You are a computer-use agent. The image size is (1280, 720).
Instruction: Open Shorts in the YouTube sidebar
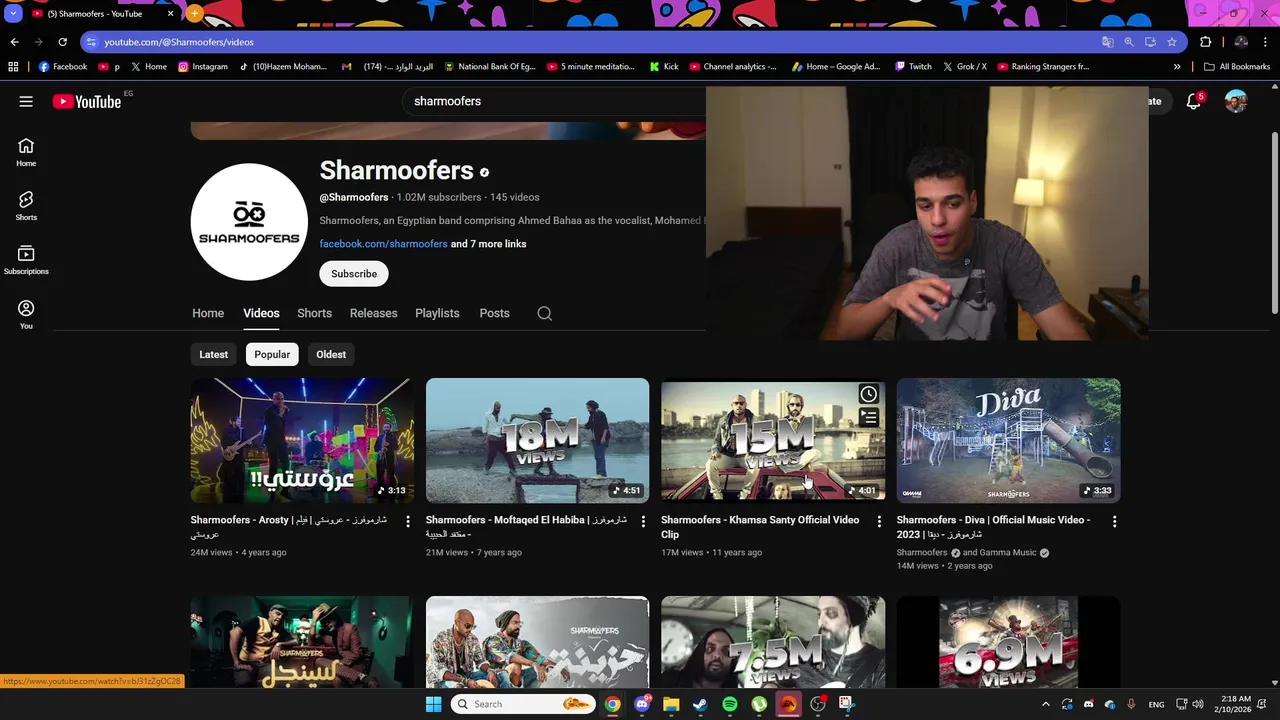tap(26, 206)
